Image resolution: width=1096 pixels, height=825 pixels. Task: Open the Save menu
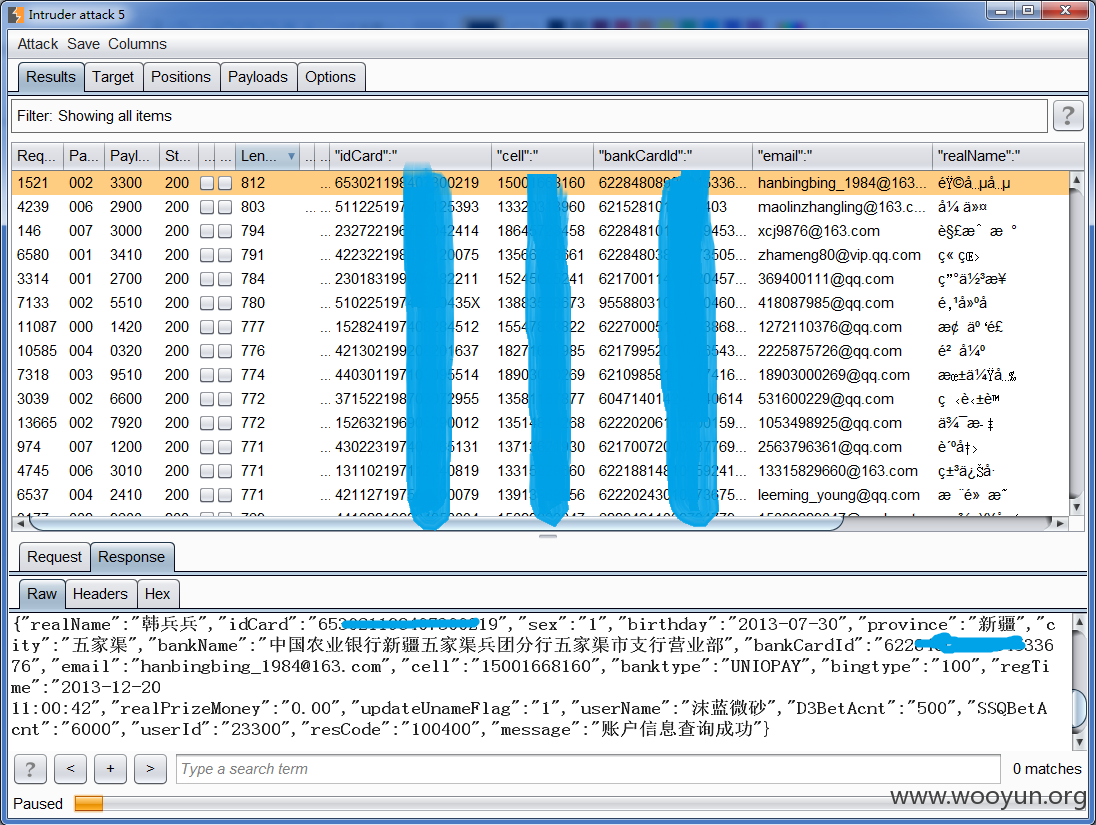[x=83, y=44]
